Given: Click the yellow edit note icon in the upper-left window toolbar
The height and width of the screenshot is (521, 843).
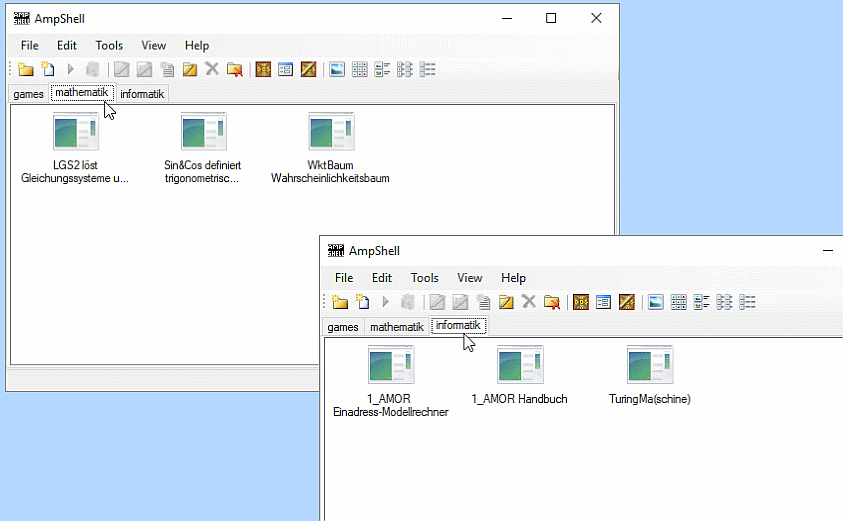Looking at the screenshot, I should click(189, 70).
